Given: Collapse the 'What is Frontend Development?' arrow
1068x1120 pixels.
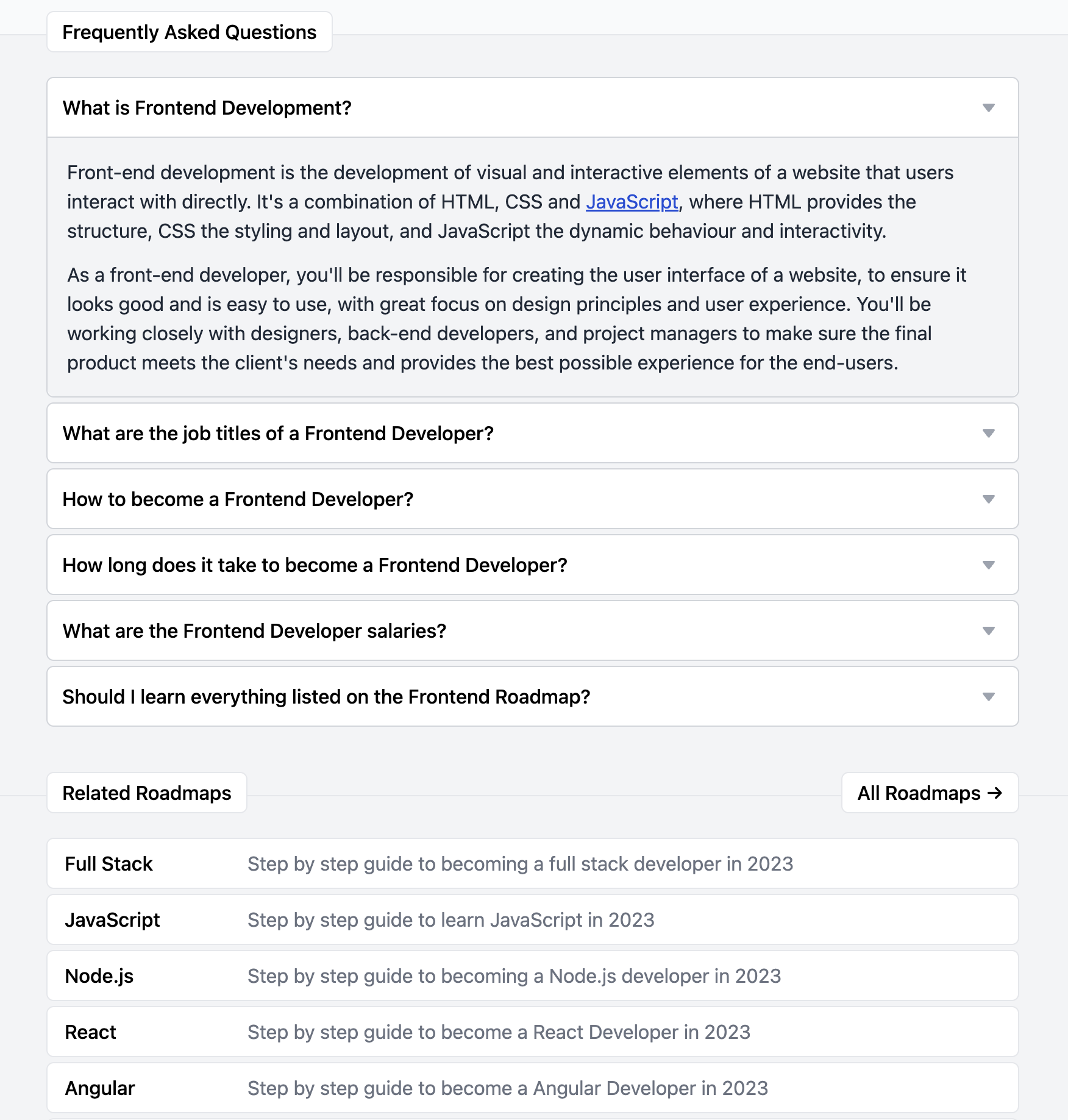Looking at the screenshot, I should coord(988,108).
